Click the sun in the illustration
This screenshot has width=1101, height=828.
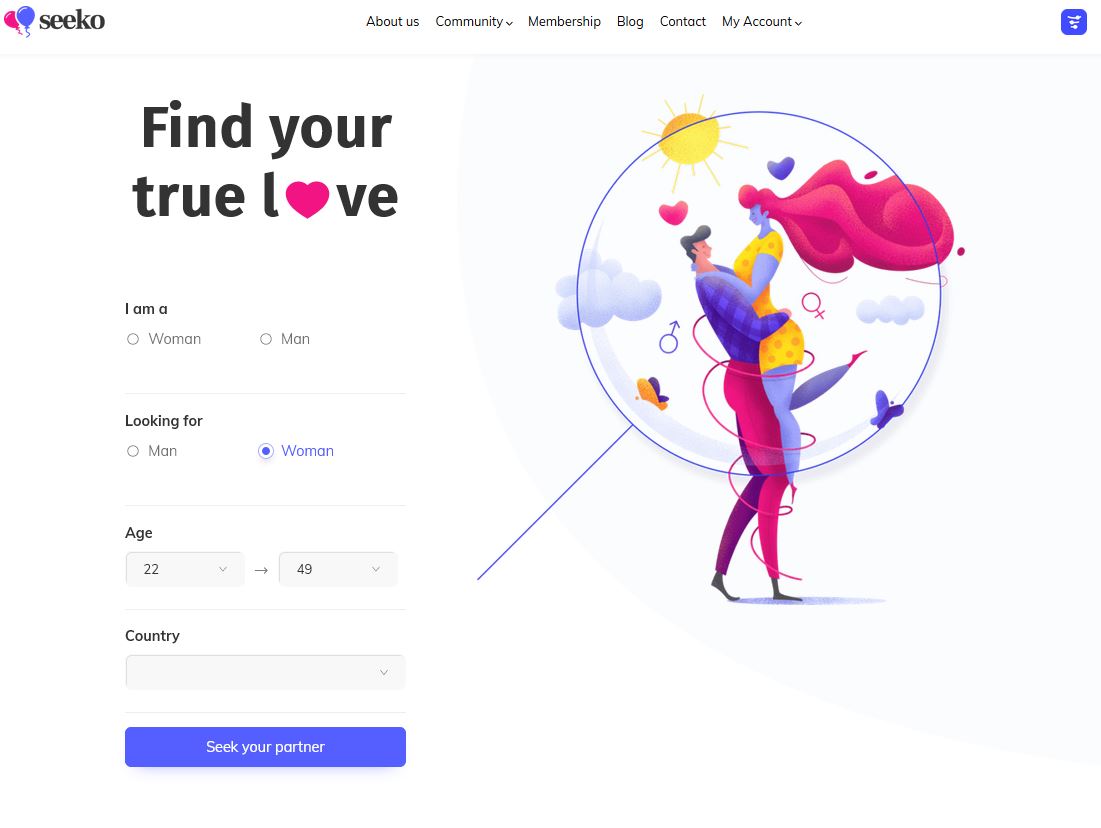click(691, 140)
